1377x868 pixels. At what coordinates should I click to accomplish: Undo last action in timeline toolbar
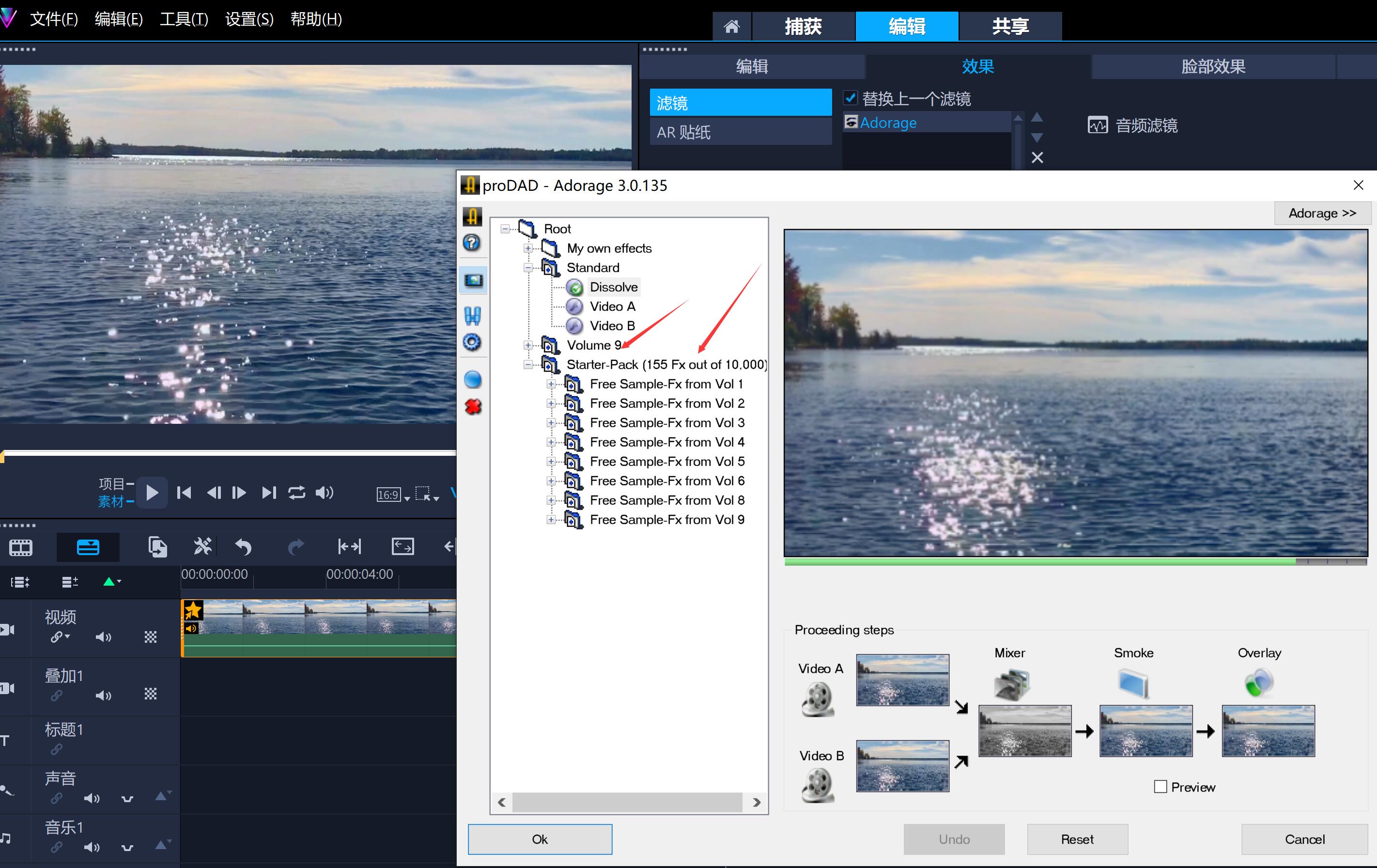[x=244, y=547]
